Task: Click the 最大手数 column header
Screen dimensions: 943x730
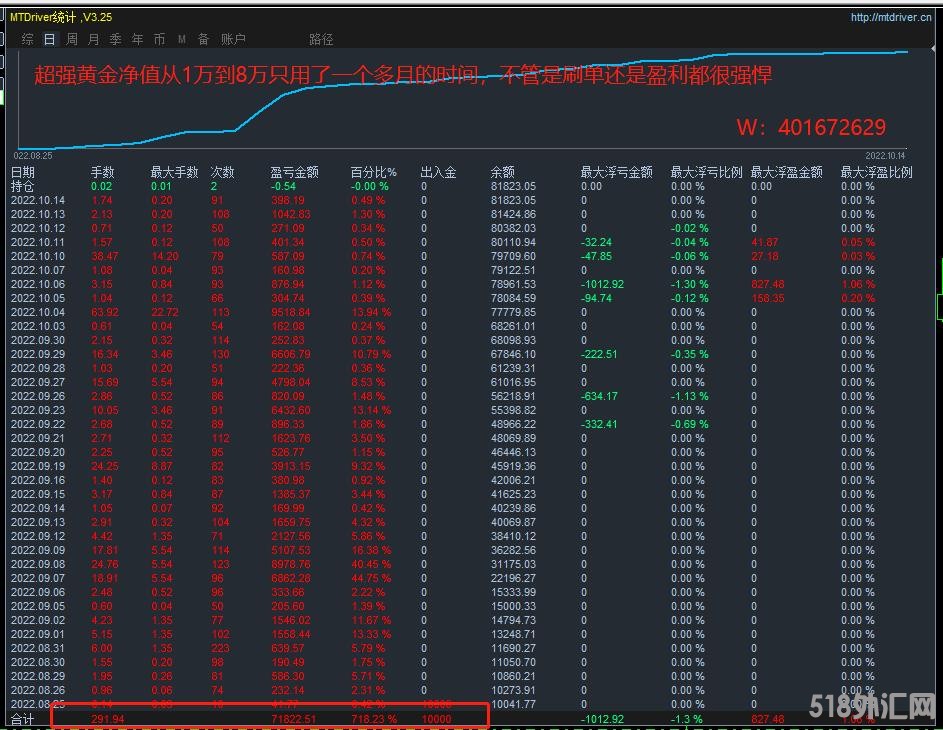Action: tap(174, 173)
